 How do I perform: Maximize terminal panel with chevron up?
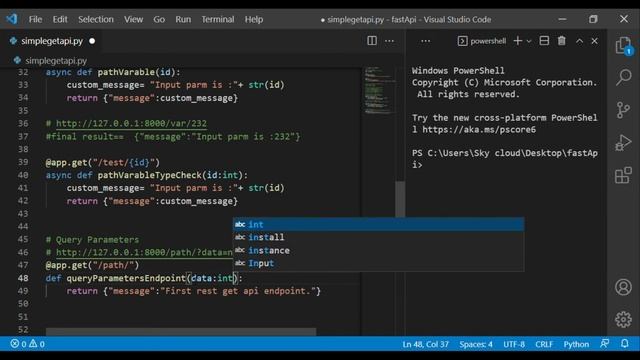pyautogui.click(x=579, y=41)
